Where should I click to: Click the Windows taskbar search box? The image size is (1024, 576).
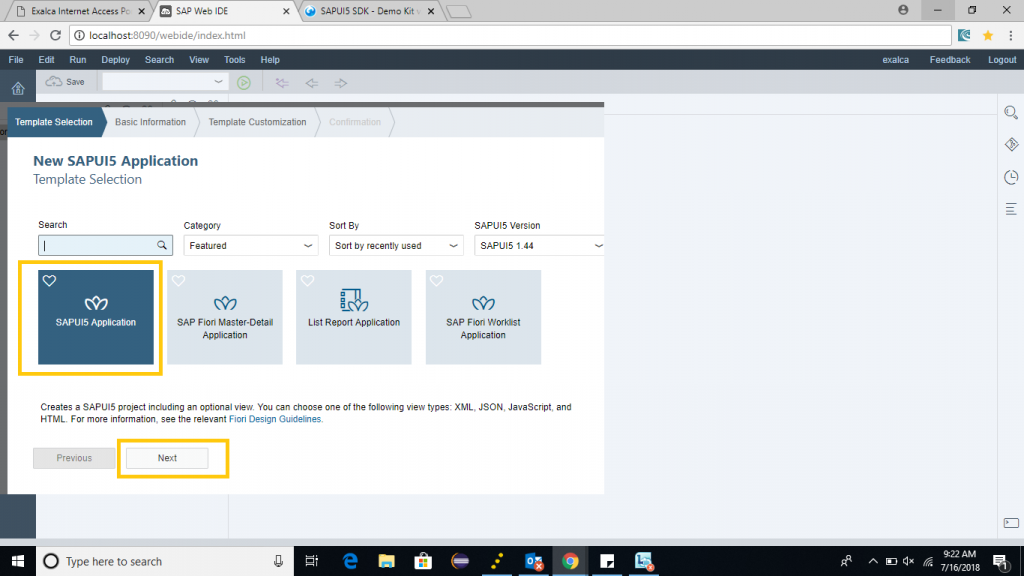coord(165,561)
